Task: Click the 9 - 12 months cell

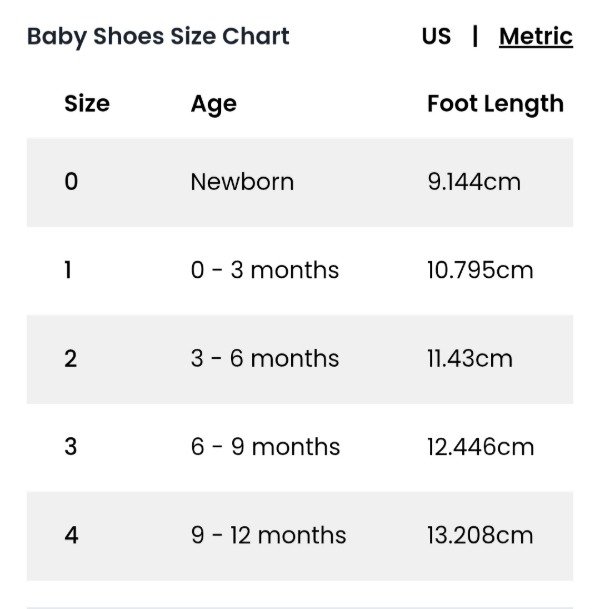Action: 268,535
